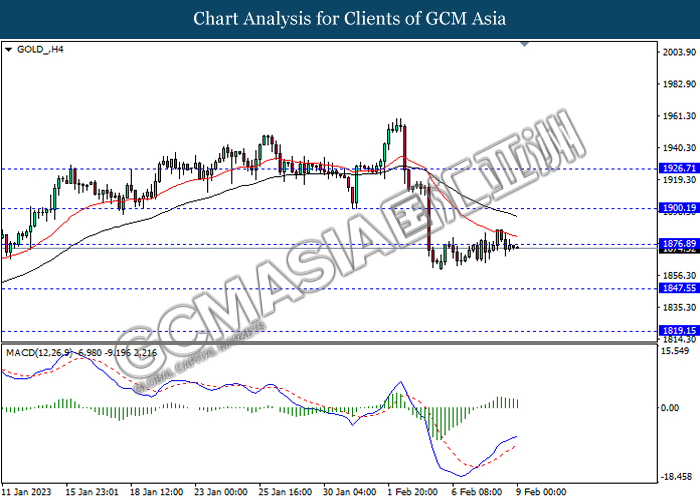Click the 2003.90 price axis value
The width and height of the screenshot is (700, 500).
coord(679,52)
